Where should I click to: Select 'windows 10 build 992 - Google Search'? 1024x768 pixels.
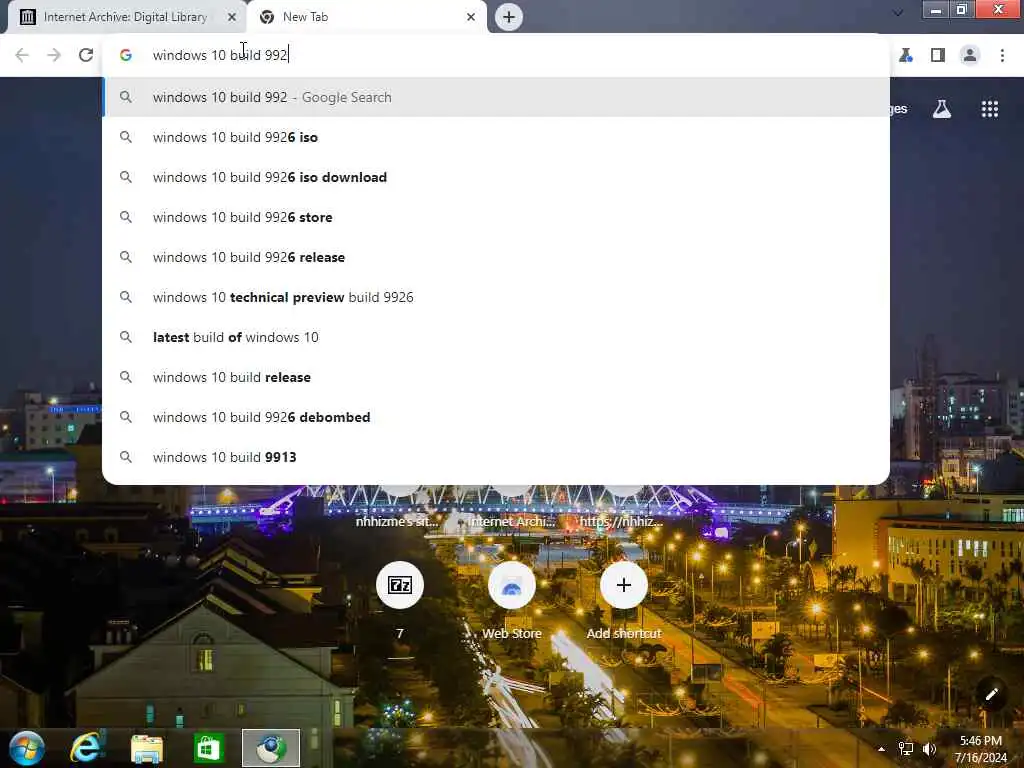point(496,97)
